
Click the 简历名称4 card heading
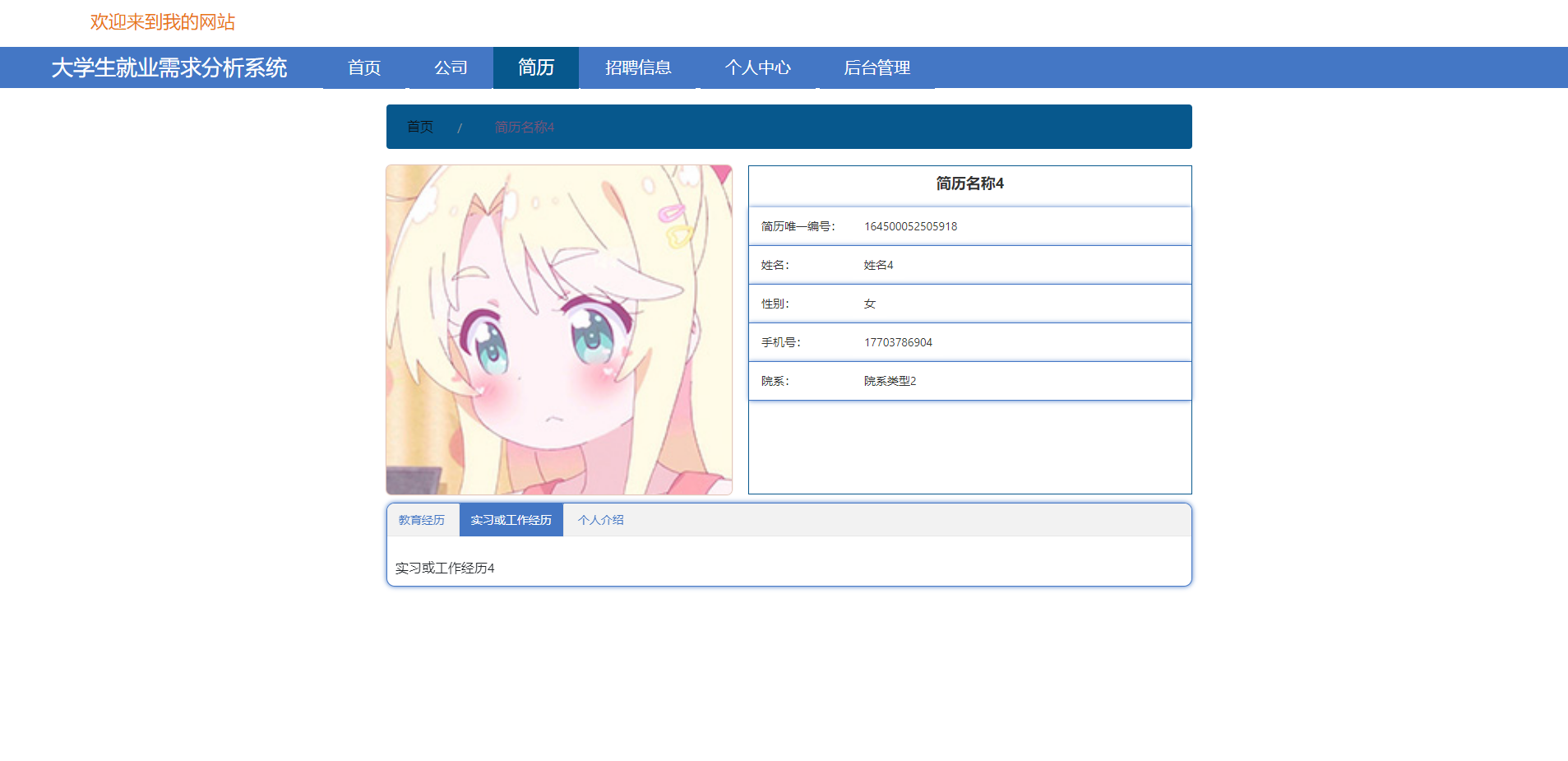(970, 183)
